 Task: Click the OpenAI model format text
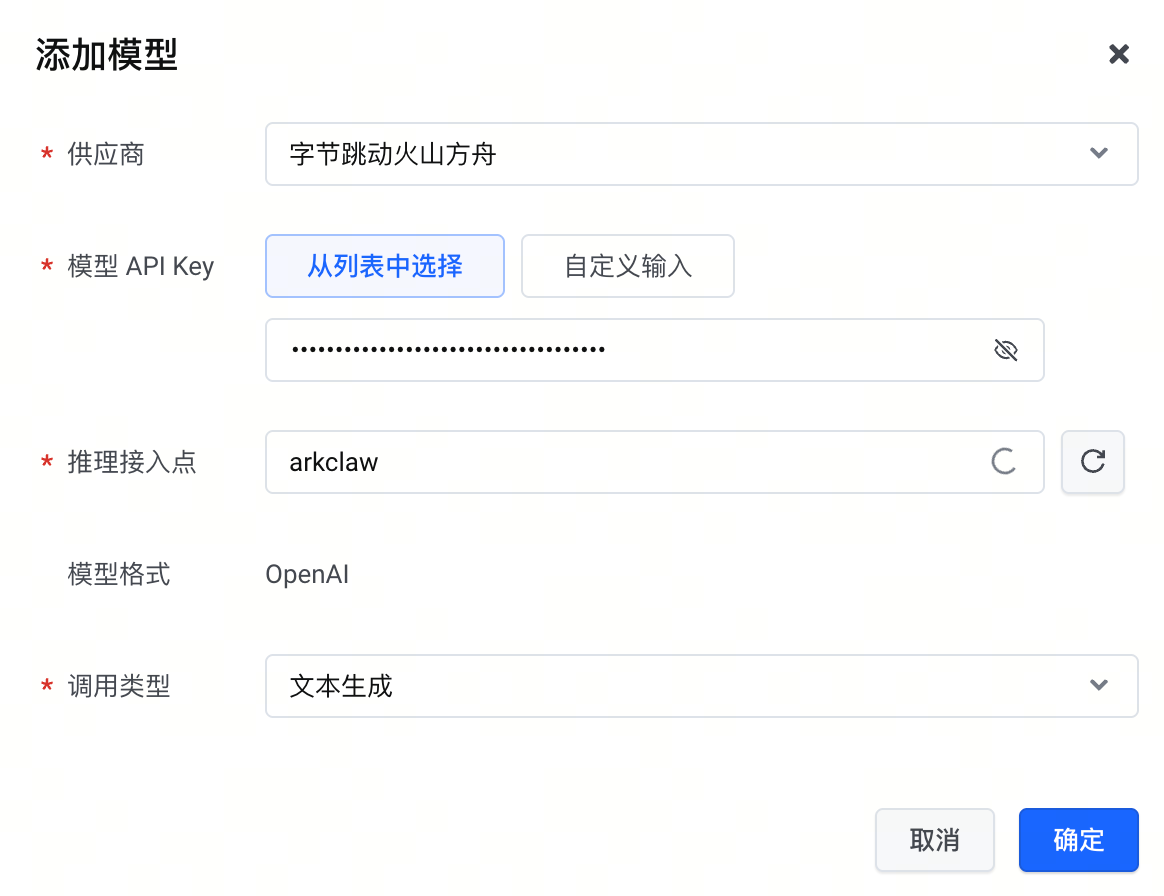click(307, 574)
